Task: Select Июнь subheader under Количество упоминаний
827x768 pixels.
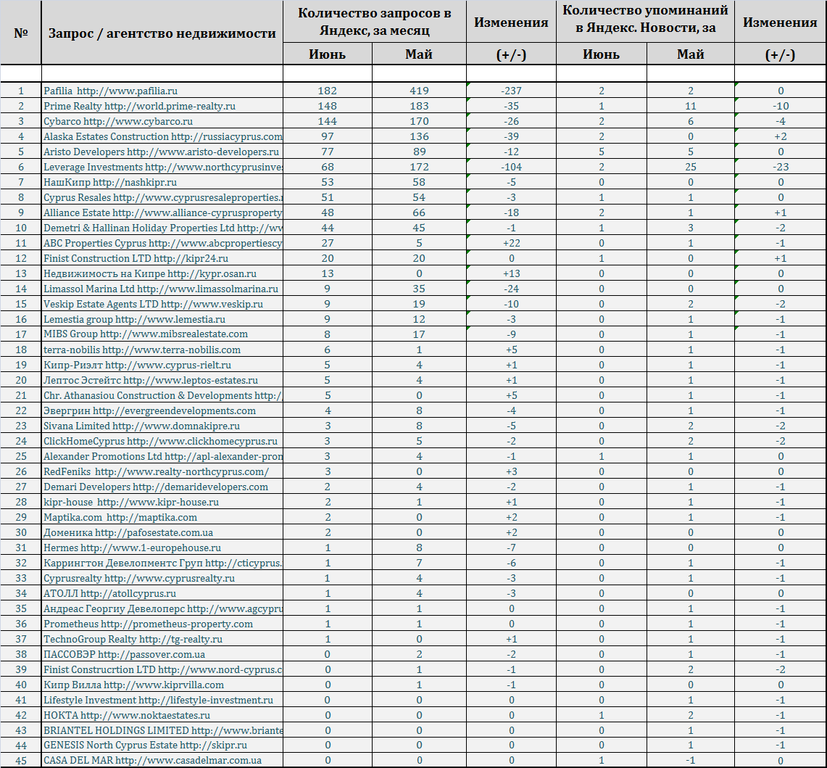Action: pos(601,54)
